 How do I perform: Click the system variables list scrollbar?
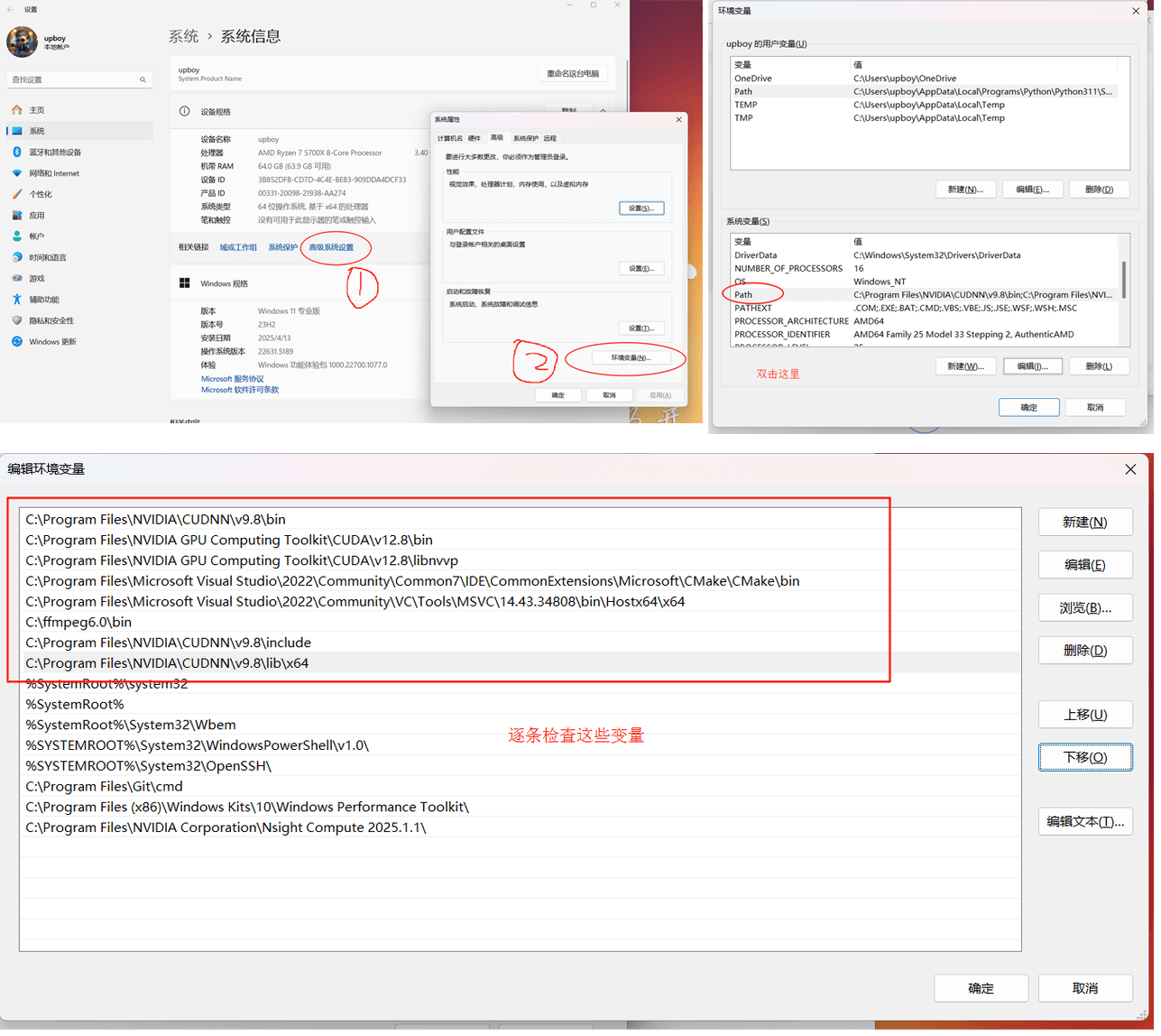(x=1123, y=280)
